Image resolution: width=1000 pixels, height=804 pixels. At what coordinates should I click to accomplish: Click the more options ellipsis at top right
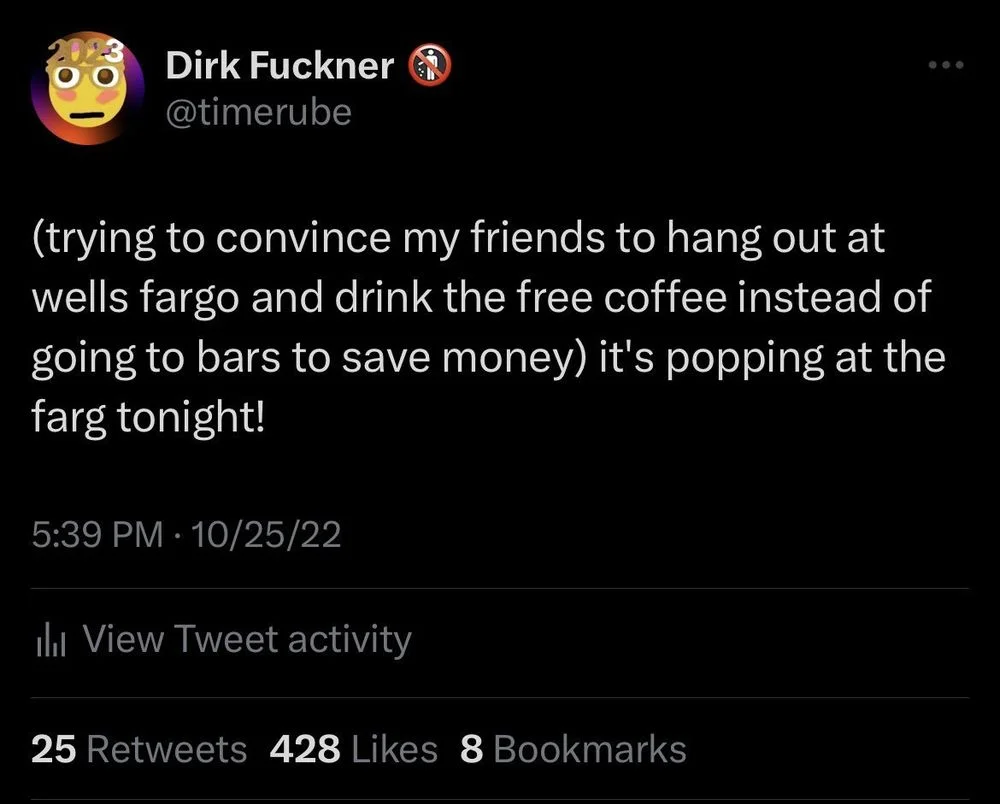(945, 63)
